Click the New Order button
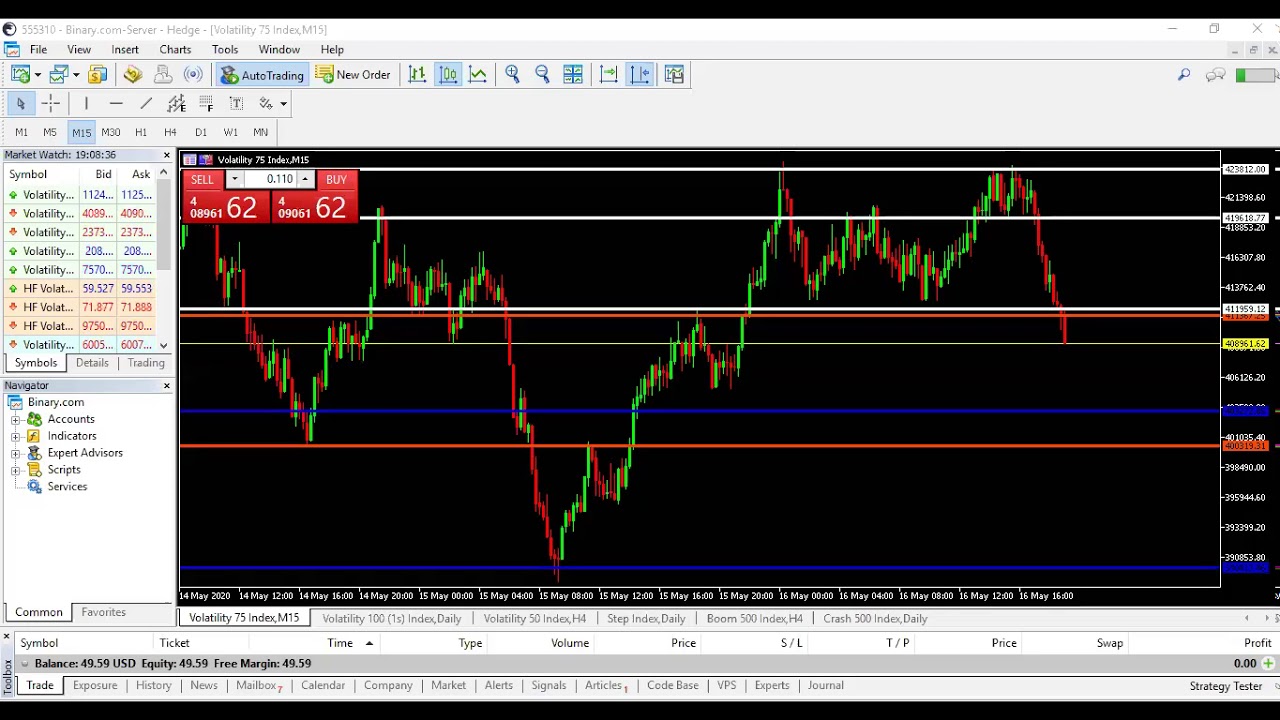Image resolution: width=1280 pixels, height=720 pixels. tap(353, 75)
